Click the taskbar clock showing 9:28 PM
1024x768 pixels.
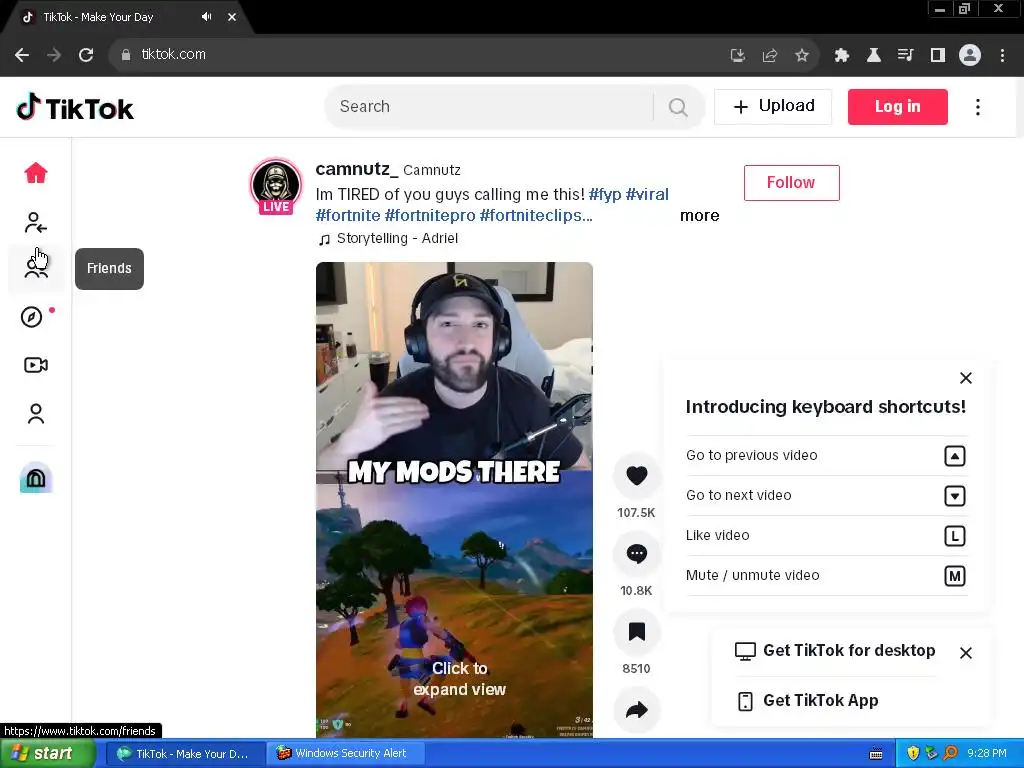click(x=987, y=754)
